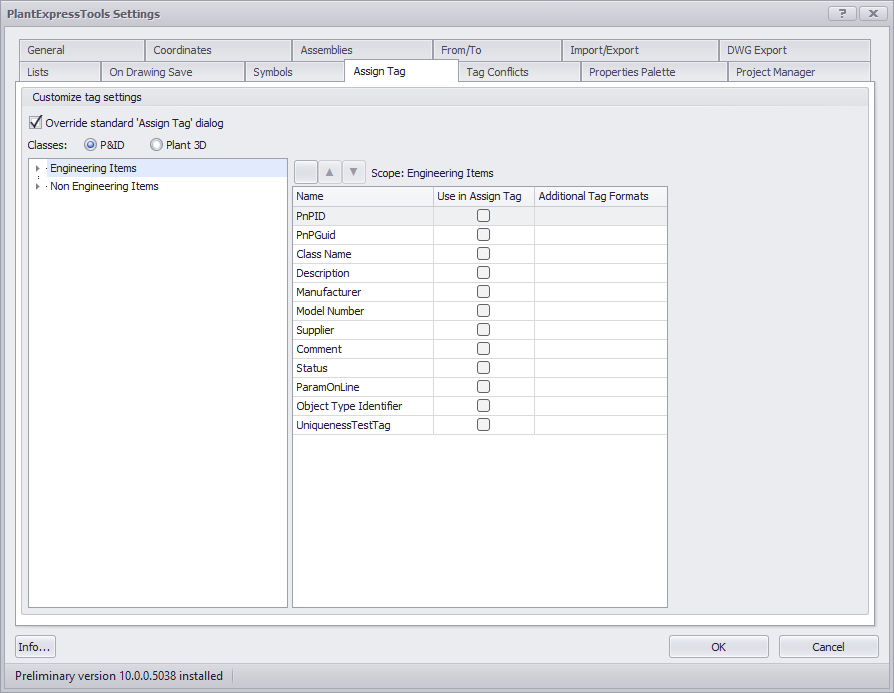Check the Comment row checkbox
Image resolution: width=894 pixels, height=693 pixels.
point(483,348)
